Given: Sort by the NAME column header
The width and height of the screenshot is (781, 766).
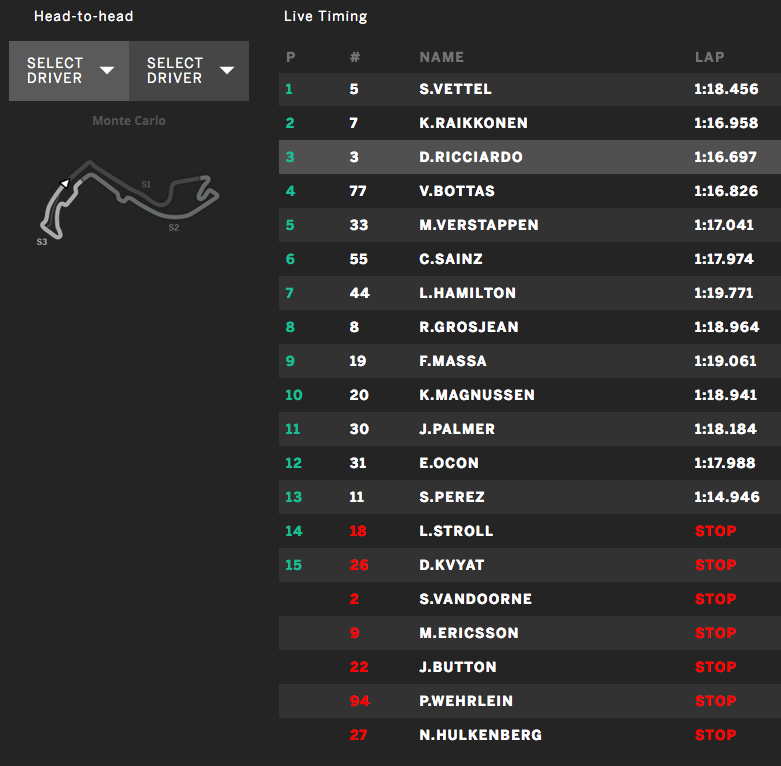Looking at the screenshot, I should pos(441,58).
